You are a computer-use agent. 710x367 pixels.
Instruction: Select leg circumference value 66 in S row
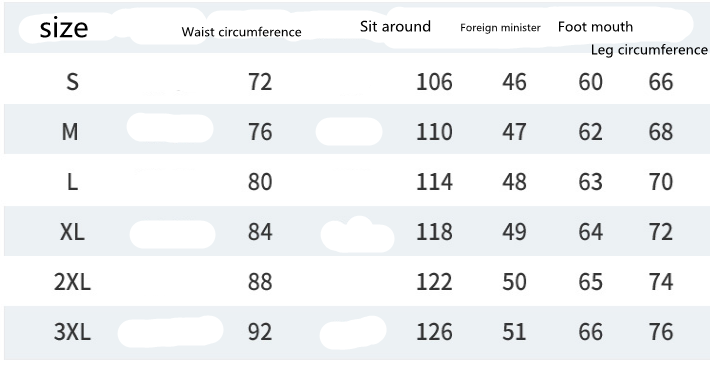coord(661,82)
